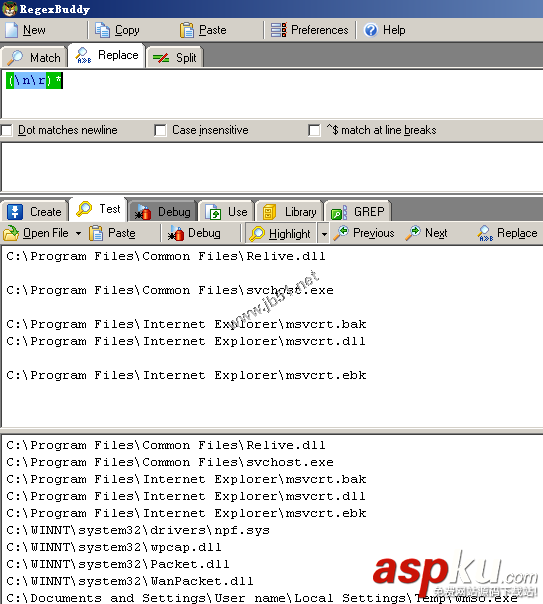Click the Split tab icon
Image resolution: width=543 pixels, height=604 pixels.
click(x=161, y=58)
